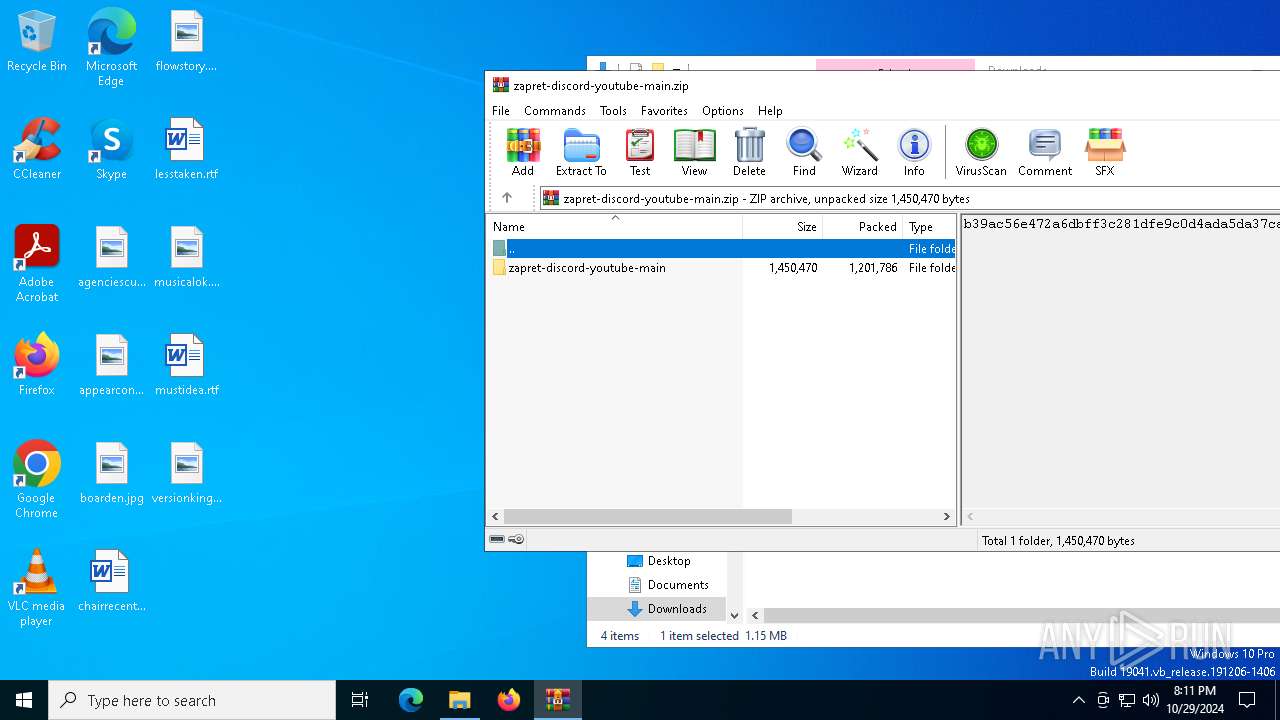
Task: Open the Windows Start menu
Action: [x=24, y=700]
